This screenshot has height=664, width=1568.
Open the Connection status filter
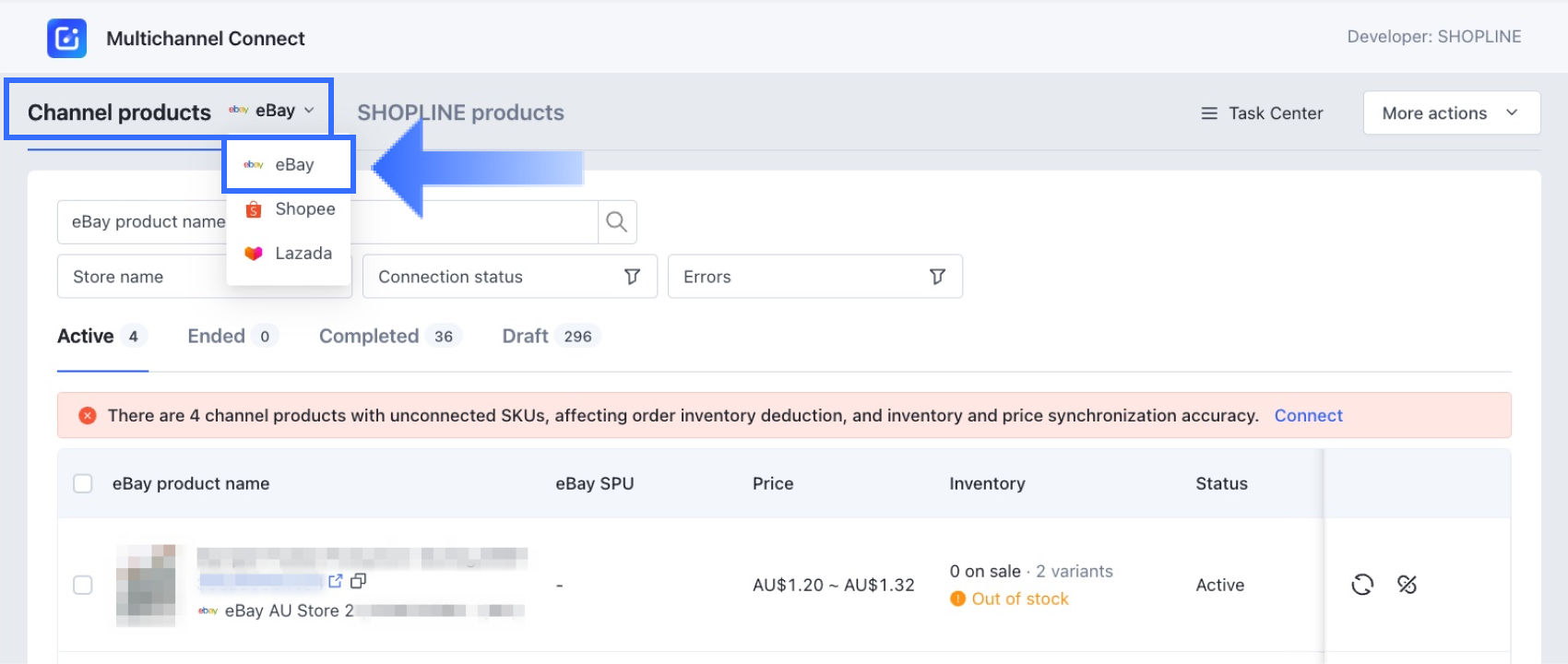point(509,277)
